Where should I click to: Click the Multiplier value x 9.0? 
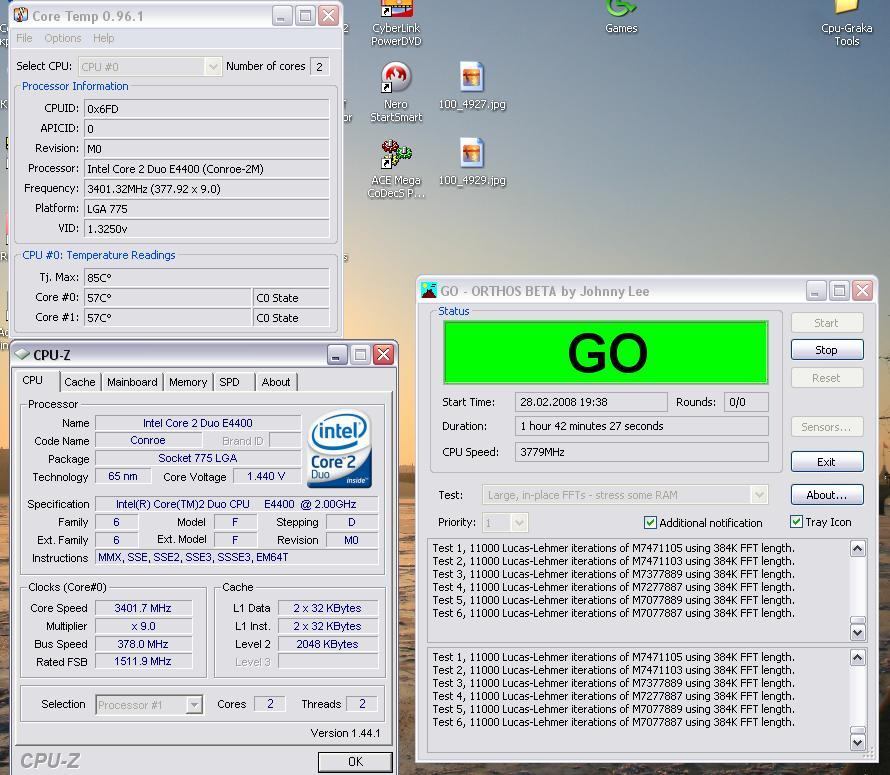click(143, 626)
